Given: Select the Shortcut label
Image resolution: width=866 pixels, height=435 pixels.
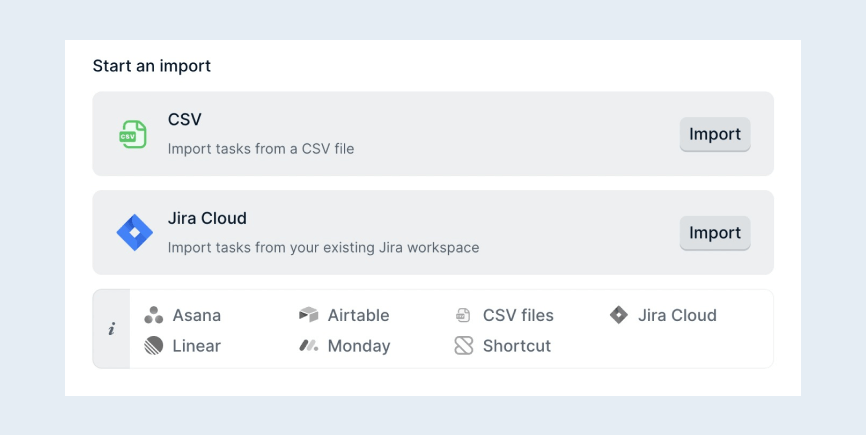Looking at the screenshot, I should 517,346.
